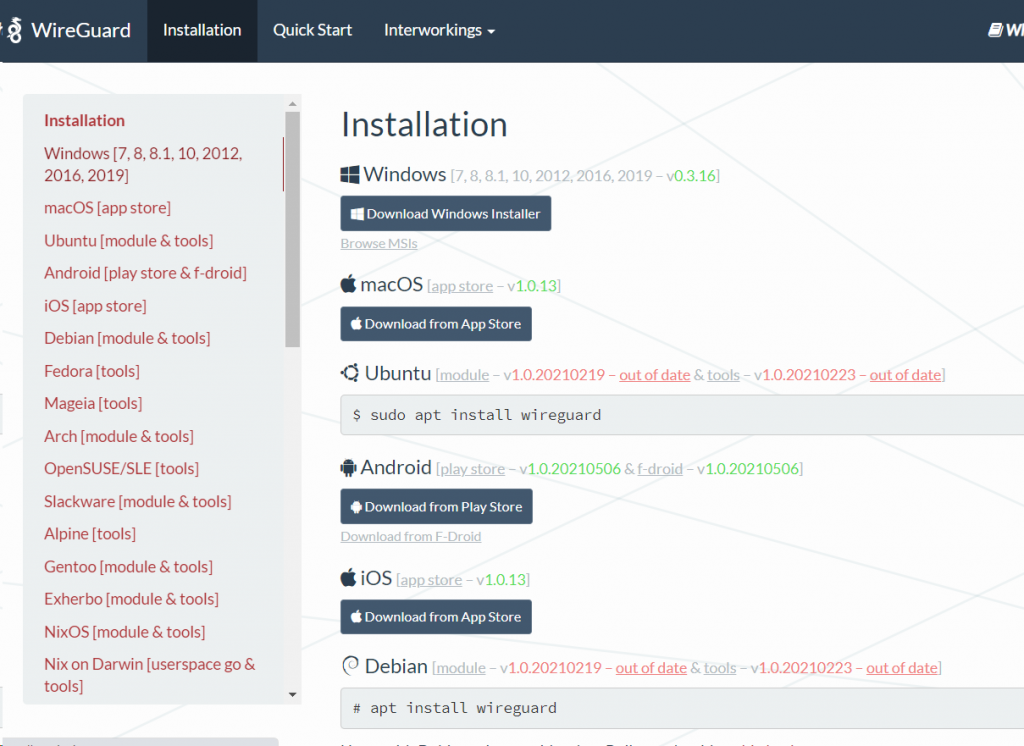Click the Debian swirl icon beside Debian heading
Image resolution: width=1024 pixels, height=746 pixels.
(351, 666)
